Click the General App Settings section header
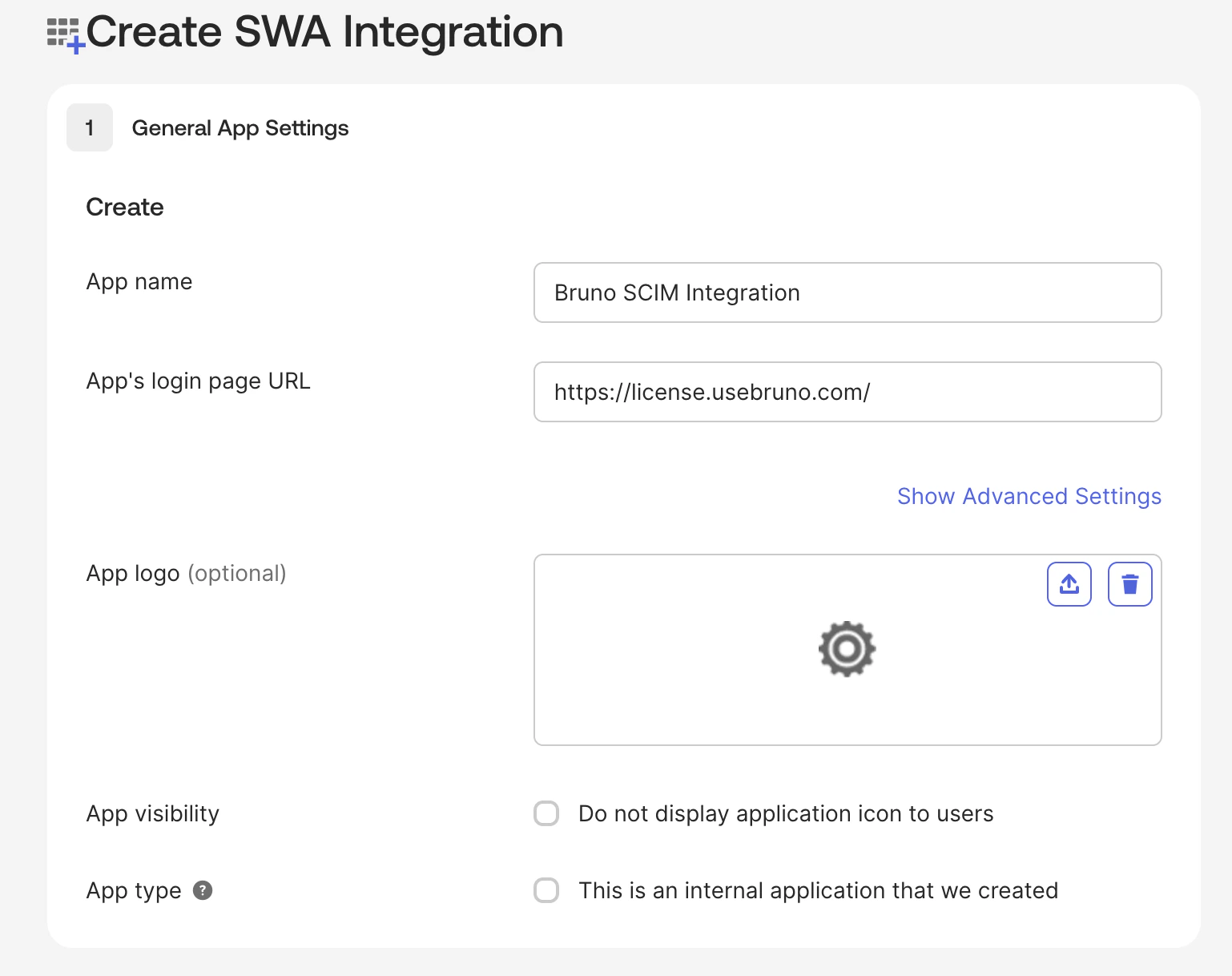The image size is (1232, 976). [240, 127]
